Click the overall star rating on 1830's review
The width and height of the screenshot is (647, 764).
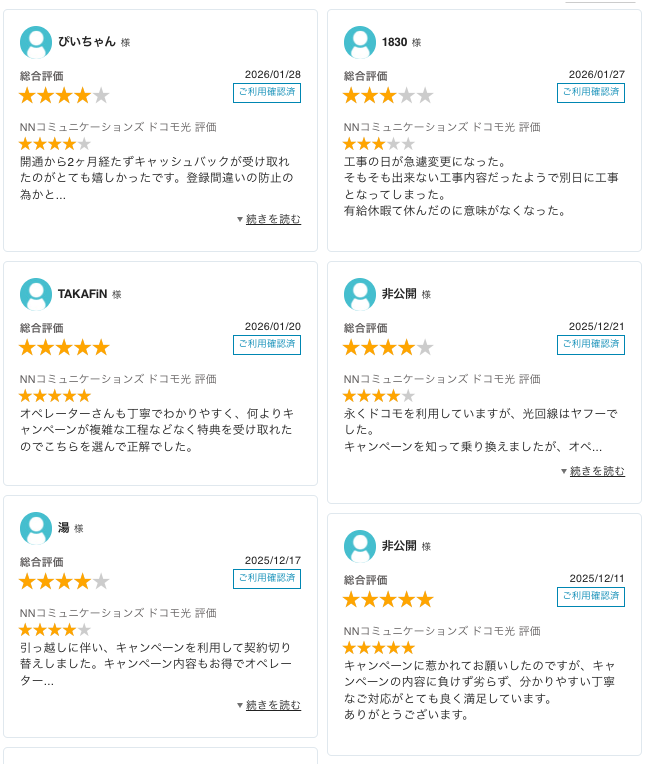(x=388, y=96)
